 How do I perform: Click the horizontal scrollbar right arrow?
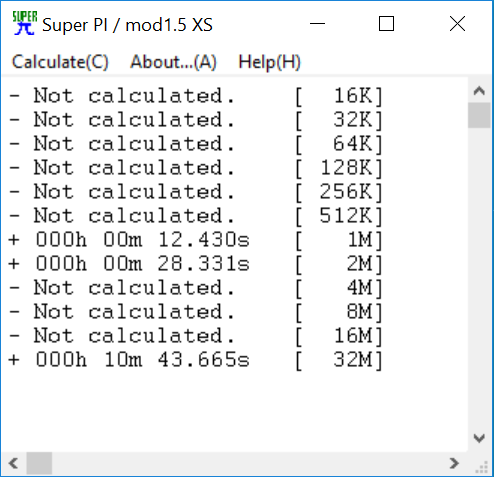pos(454,463)
